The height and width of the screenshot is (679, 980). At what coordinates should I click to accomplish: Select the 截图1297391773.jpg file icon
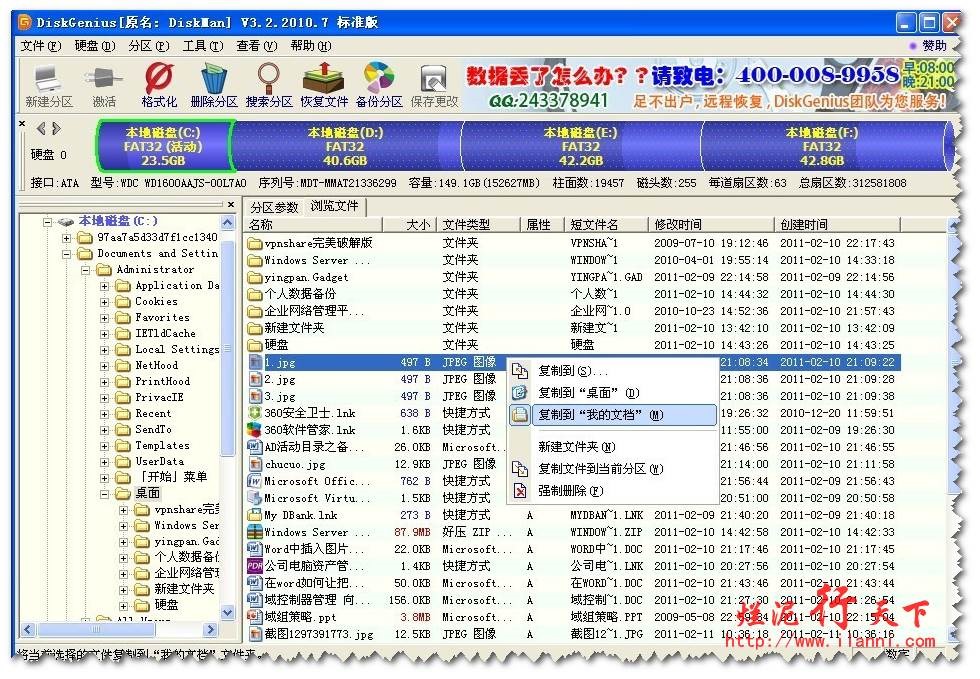(255, 634)
